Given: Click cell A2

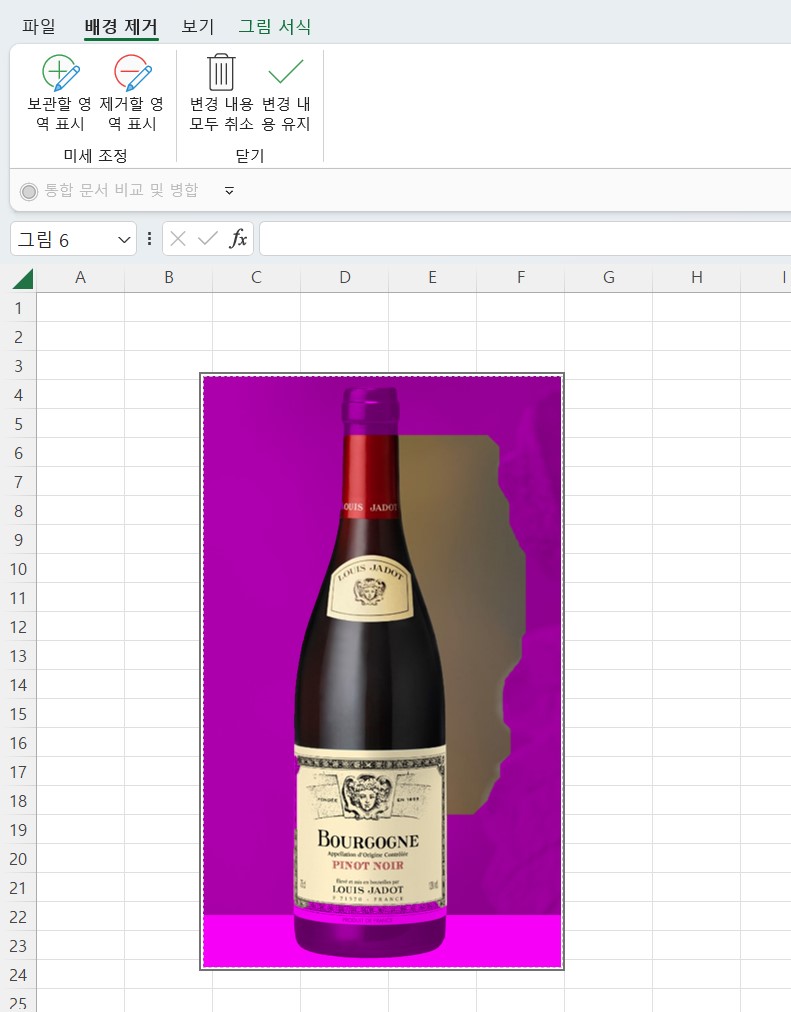Looking at the screenshot, I should click(x=81, y=336).
